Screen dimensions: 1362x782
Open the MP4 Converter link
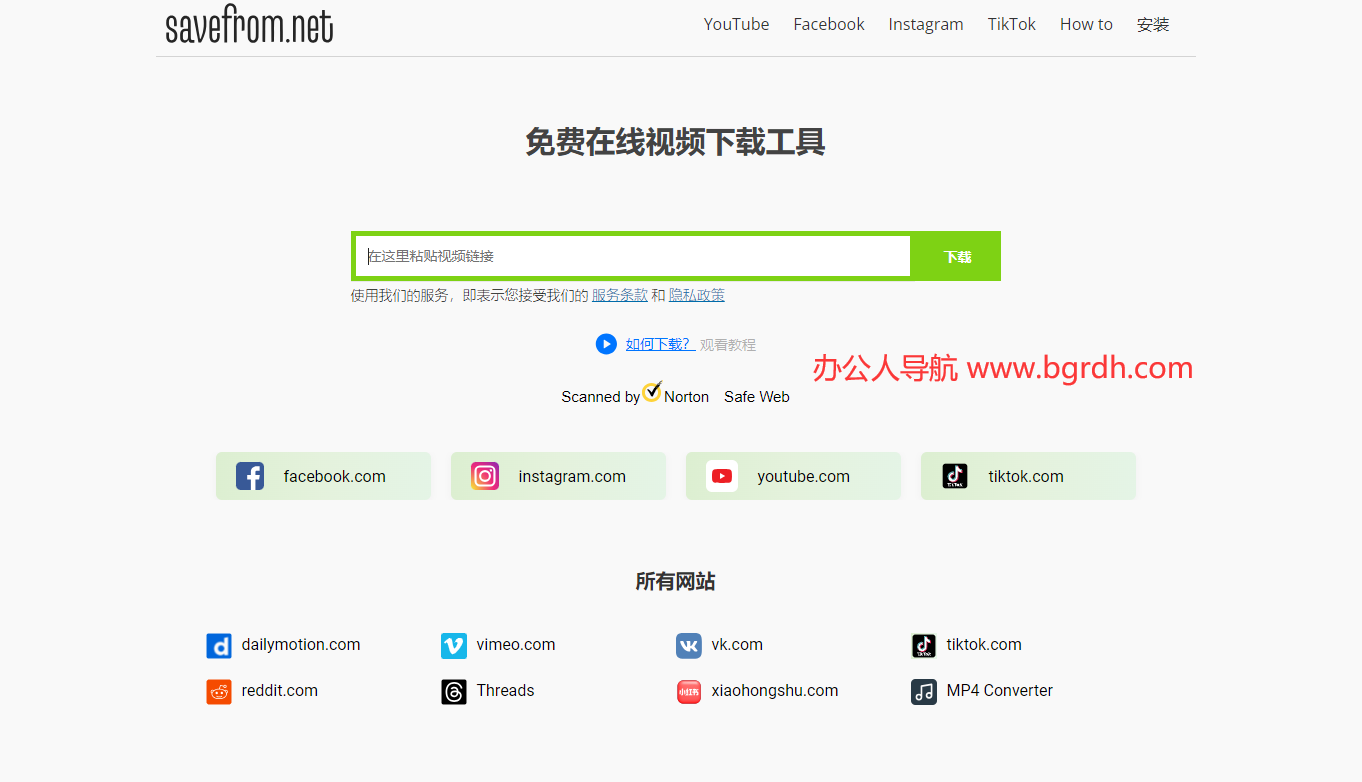pos(1000,691)
